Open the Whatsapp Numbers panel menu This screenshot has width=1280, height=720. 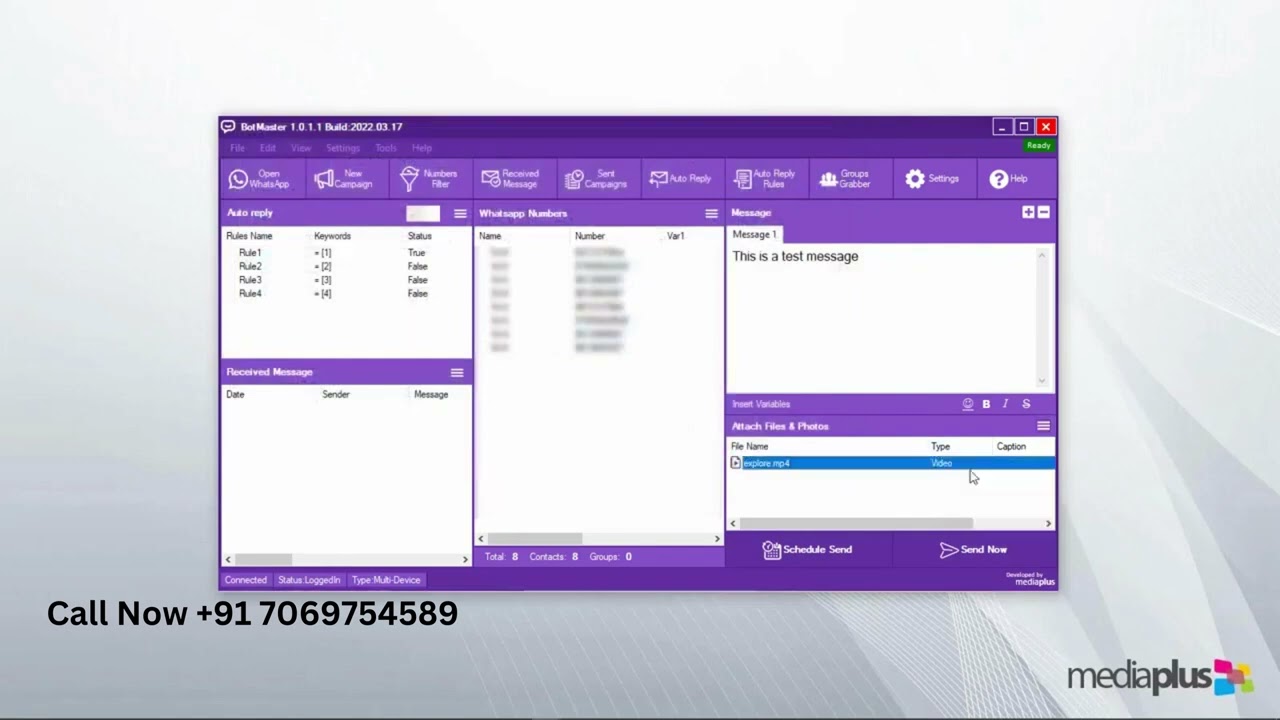point(711,214)
